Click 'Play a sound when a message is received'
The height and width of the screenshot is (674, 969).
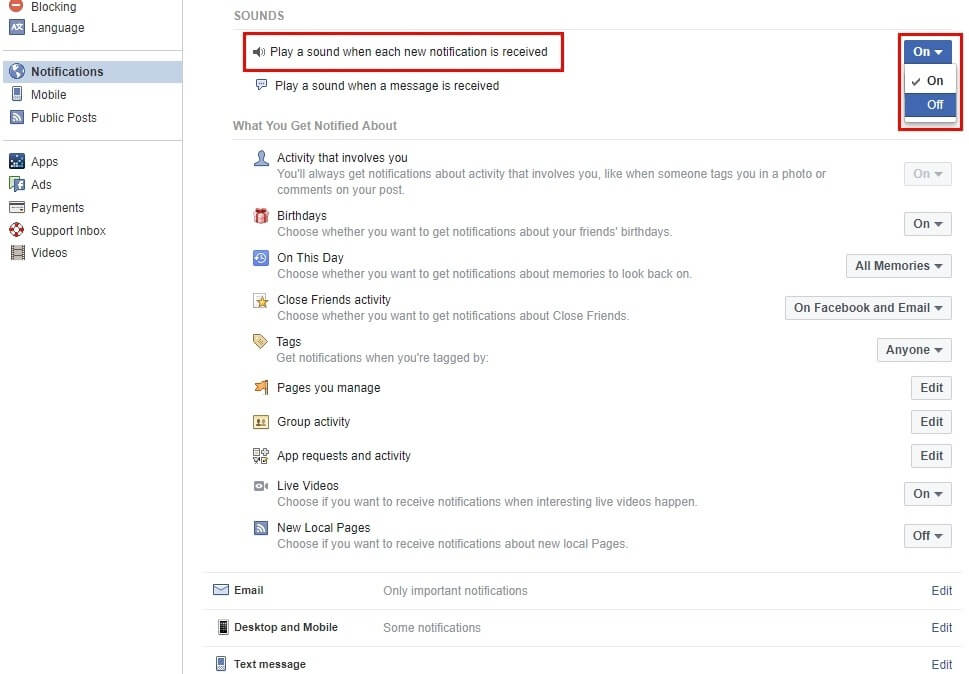pyautogui.click(x=387, y=86)
